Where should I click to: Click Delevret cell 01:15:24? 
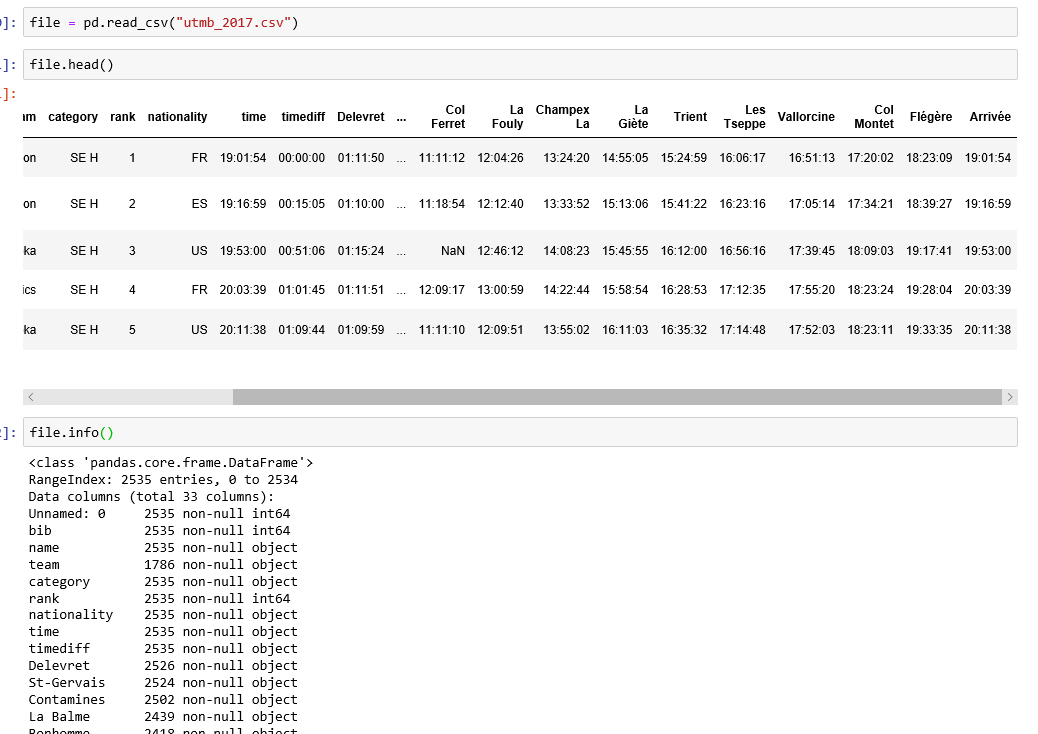pos(361,251)
